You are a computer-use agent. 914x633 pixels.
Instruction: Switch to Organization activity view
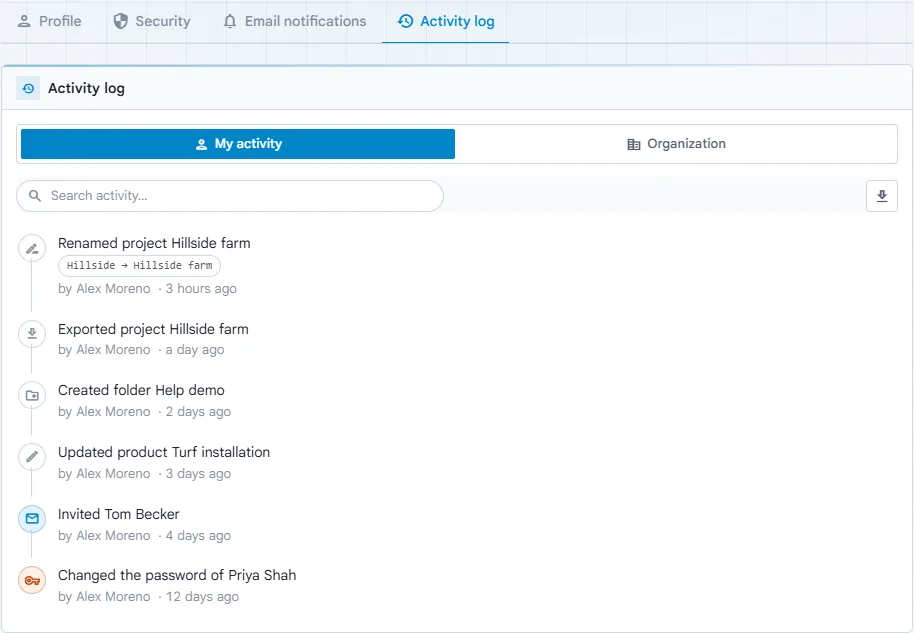[x=676, y=144]
